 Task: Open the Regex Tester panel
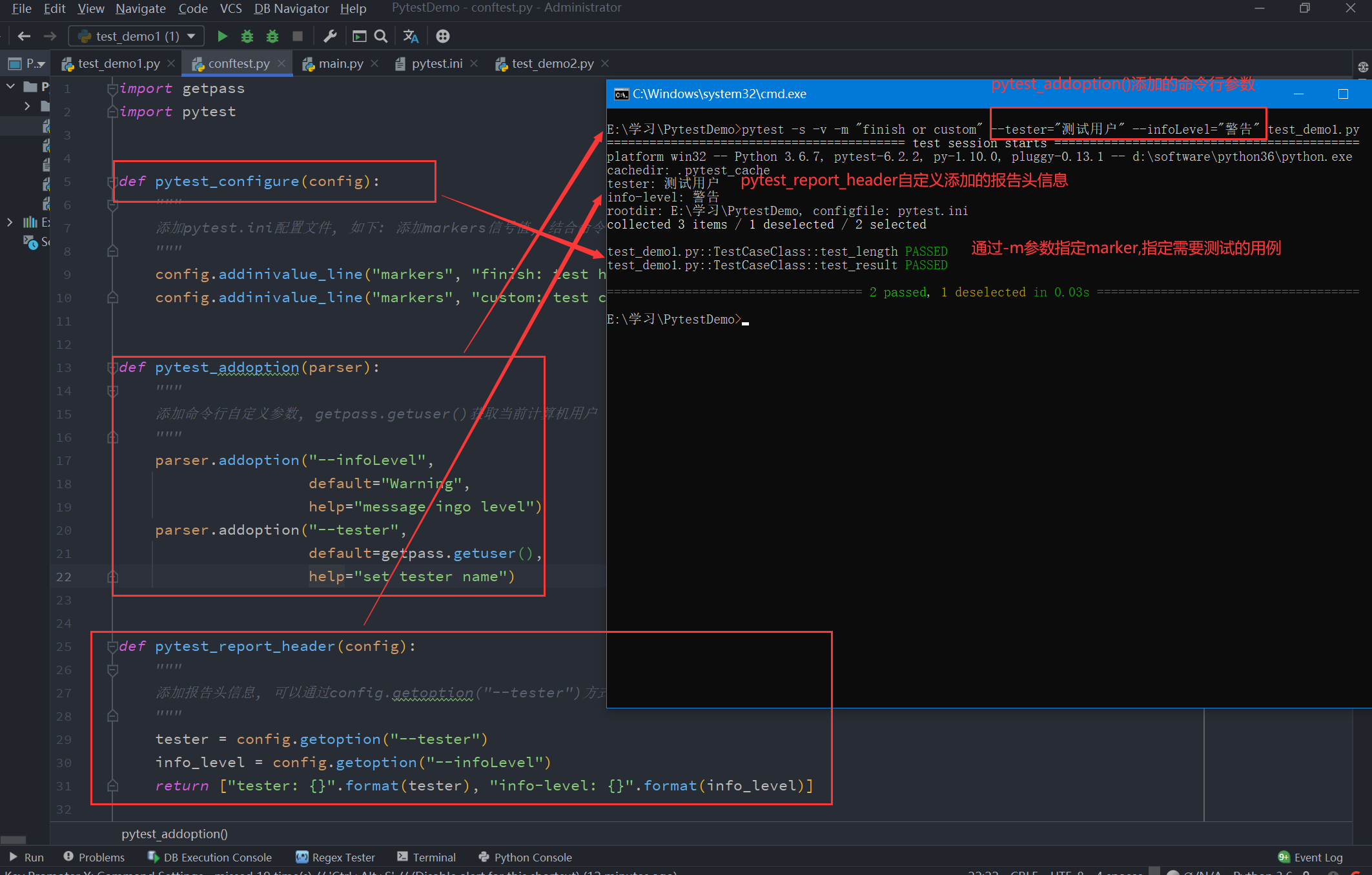tap(336, 857)
